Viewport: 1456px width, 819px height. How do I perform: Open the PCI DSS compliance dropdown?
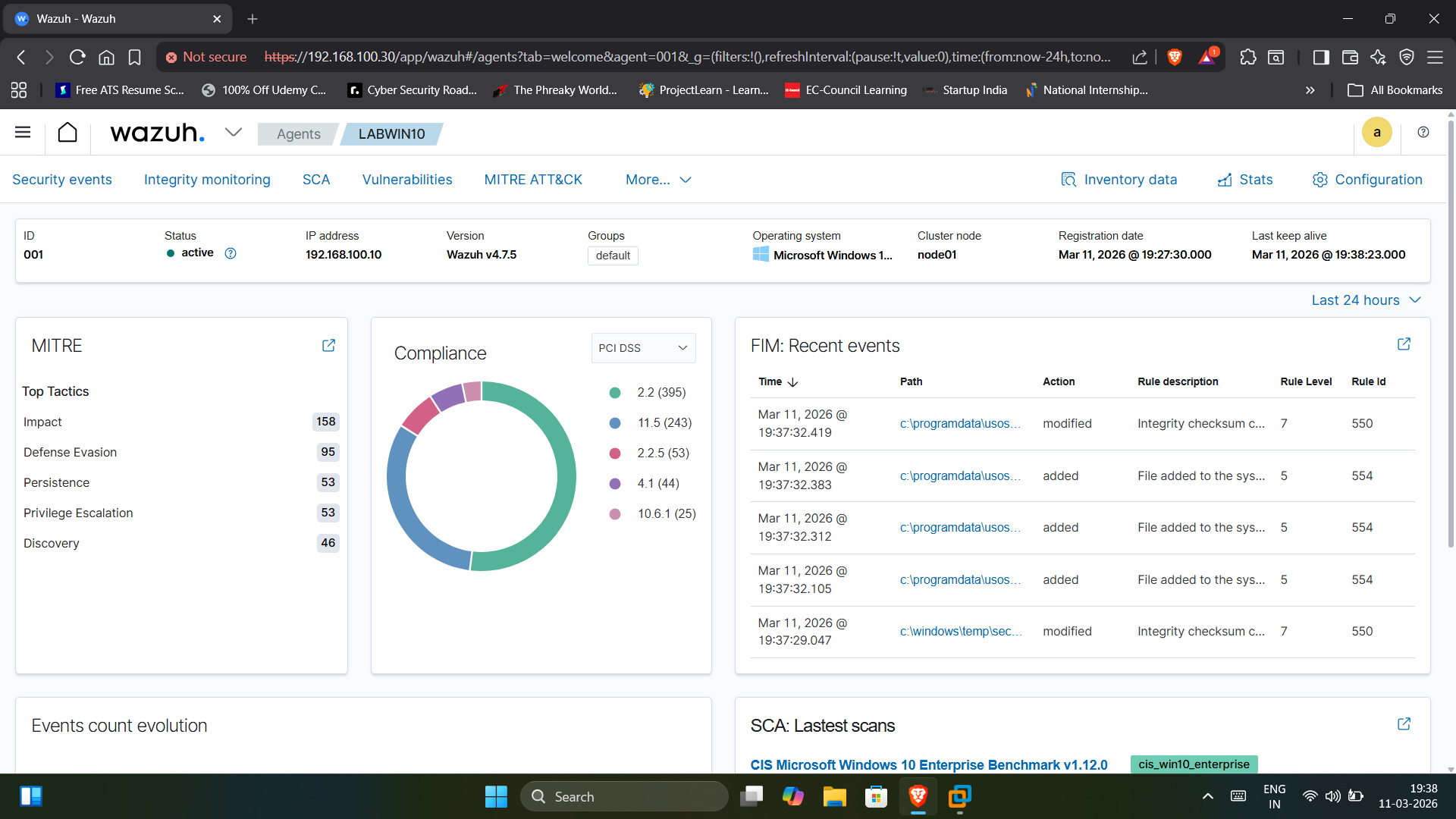(643, 348)
